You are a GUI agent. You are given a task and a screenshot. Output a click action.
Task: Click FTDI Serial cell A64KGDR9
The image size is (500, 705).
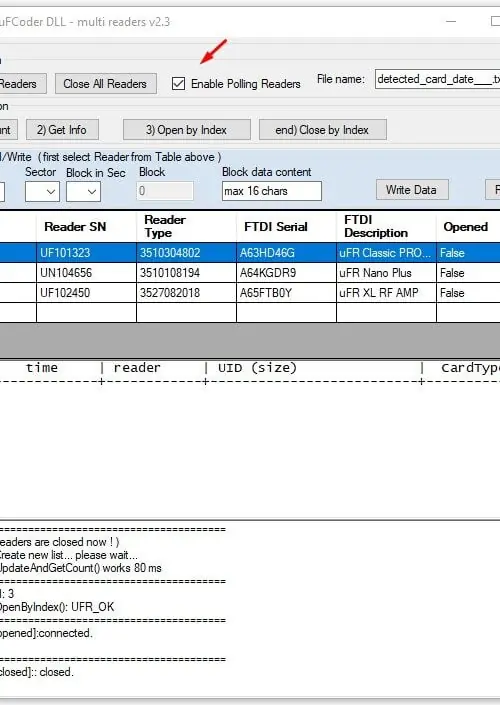point(286,273)
